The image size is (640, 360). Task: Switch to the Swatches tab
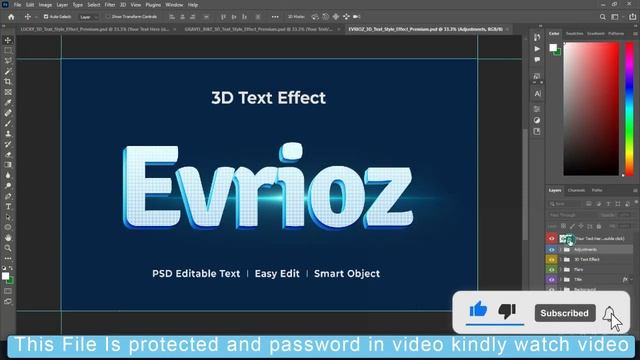(x=574, y=33)
